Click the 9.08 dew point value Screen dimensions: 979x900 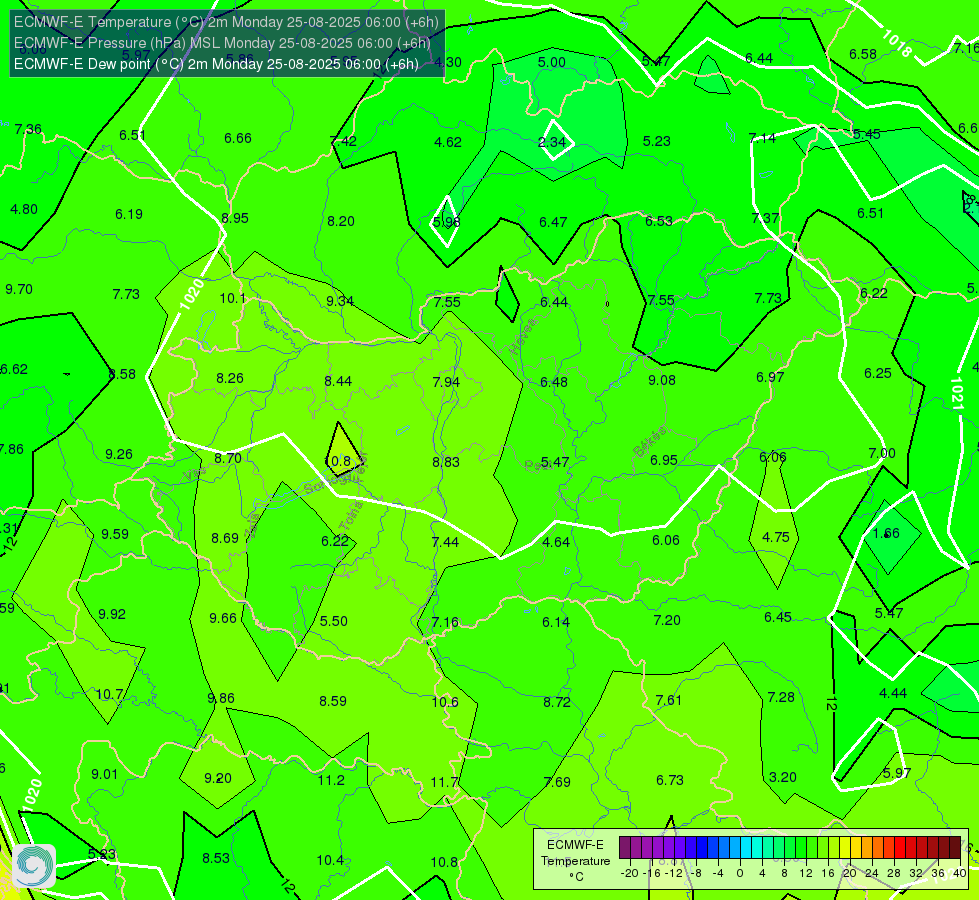[x=661, y=380]
